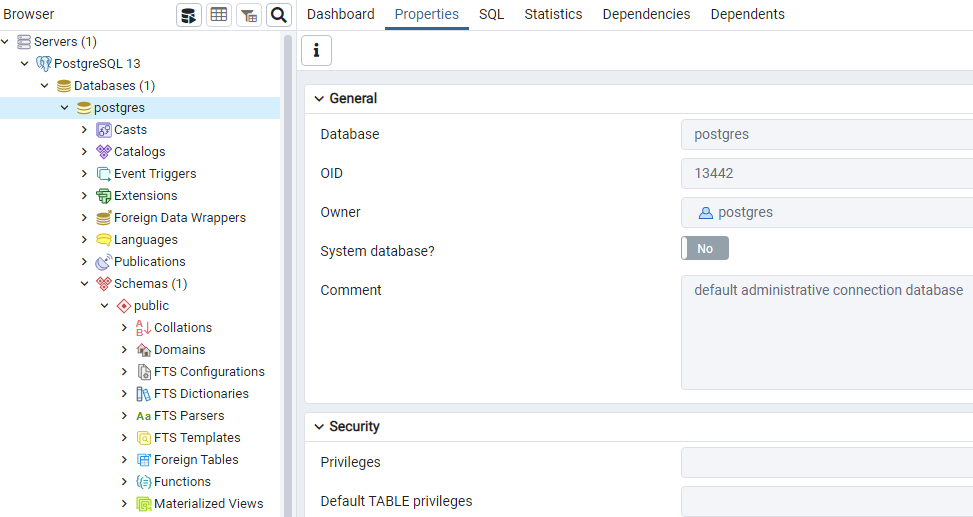Expand the Foreign Tables node
The width and height of the screenshot is (973, 517).
point(124,460)
